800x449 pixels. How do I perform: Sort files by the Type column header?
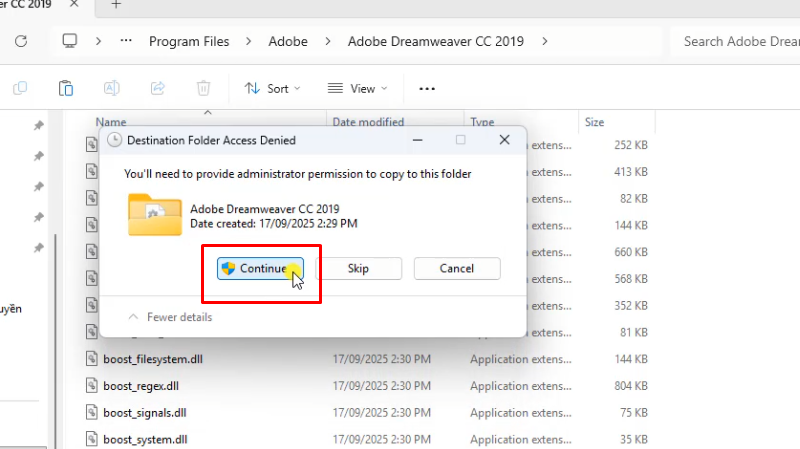pos(482,122)
